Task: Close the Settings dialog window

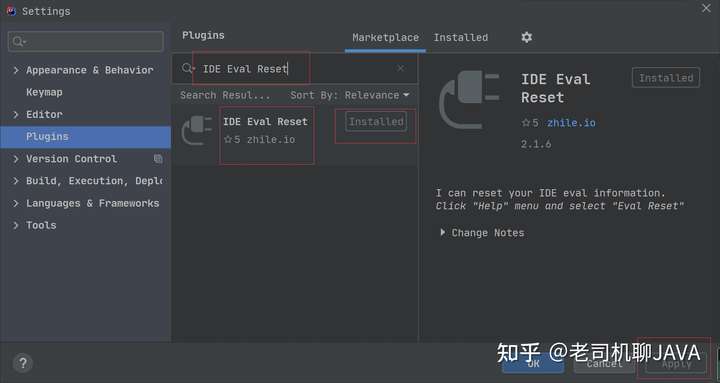Action: point(706,8)
